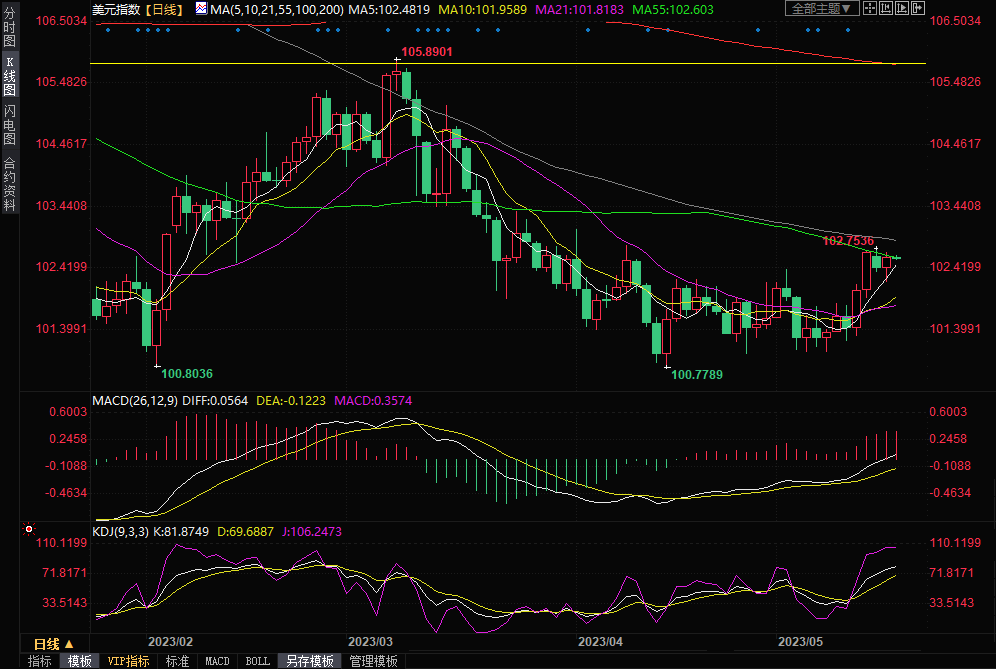Click the MA indicator icon beside MA(5,10,21,55,100,200)

coord(201,9)
